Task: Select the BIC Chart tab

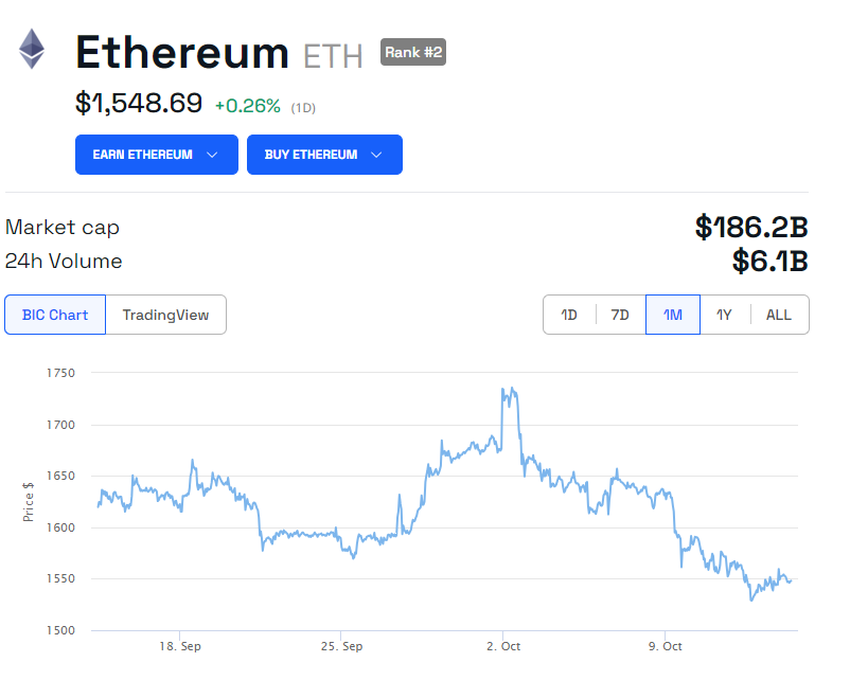Action: pyautogui.click(x=54, y=314)
